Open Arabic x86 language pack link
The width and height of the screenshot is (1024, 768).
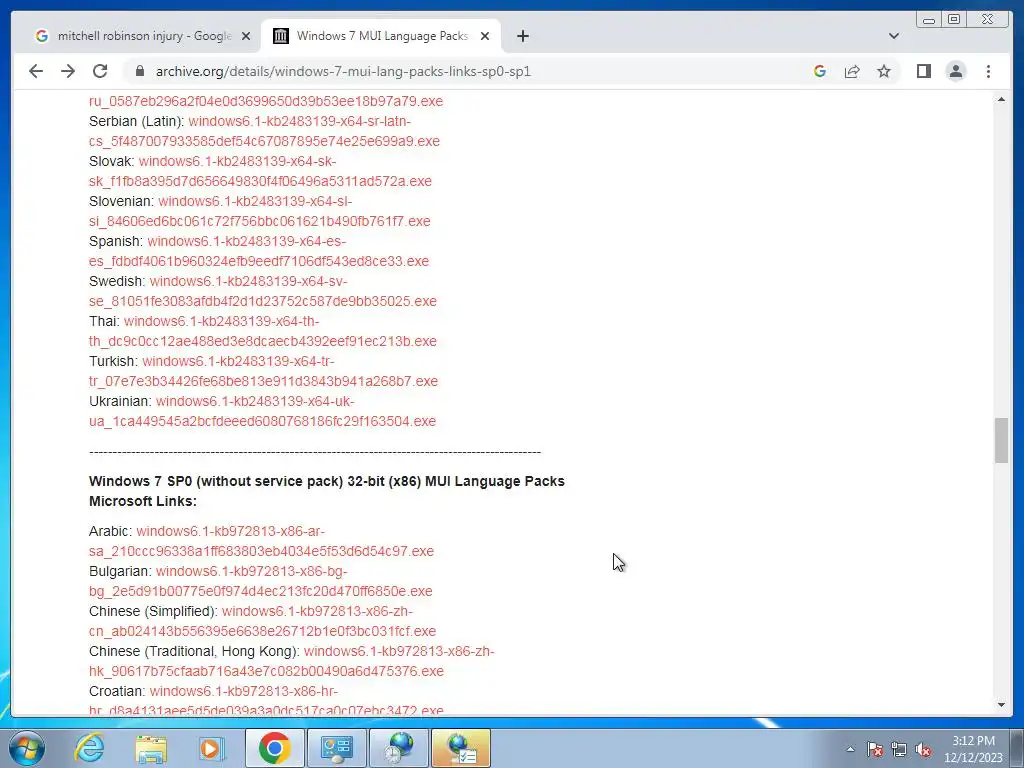261,541
